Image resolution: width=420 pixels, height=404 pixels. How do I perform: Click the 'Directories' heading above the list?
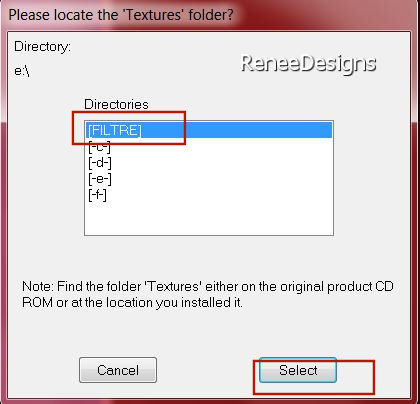pyautogui.click(x=116, y=104)
